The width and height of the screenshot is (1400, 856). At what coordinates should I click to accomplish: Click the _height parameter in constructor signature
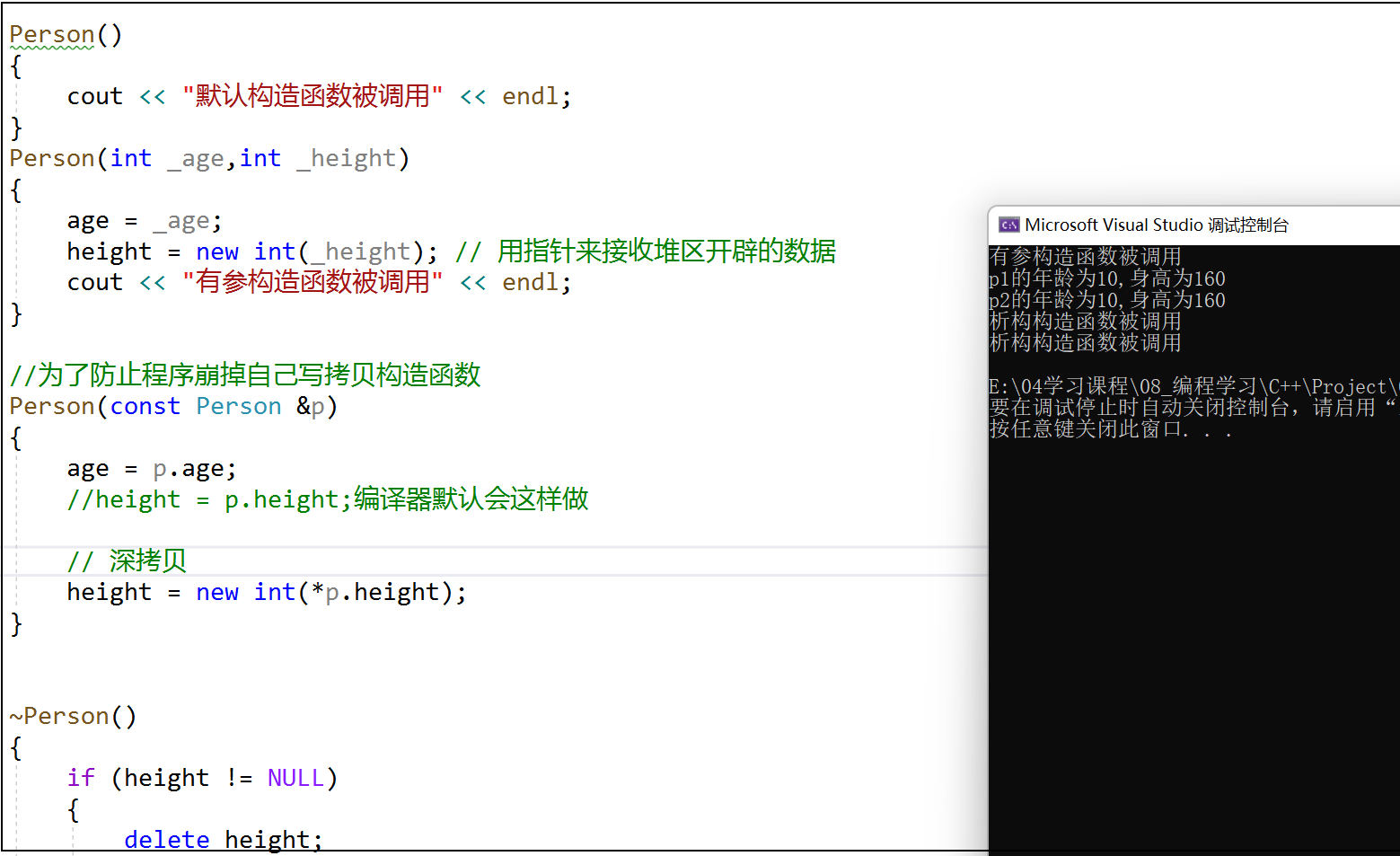346,159
